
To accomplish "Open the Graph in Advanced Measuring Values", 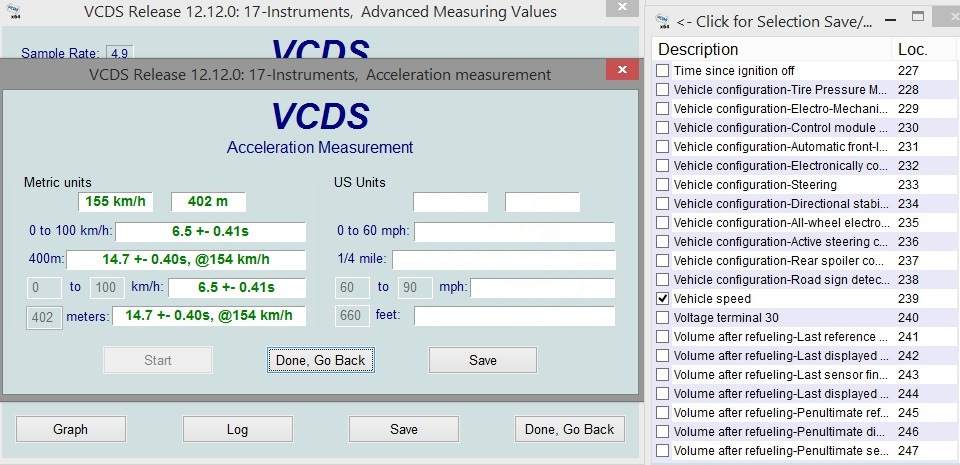I will [70, 429].
